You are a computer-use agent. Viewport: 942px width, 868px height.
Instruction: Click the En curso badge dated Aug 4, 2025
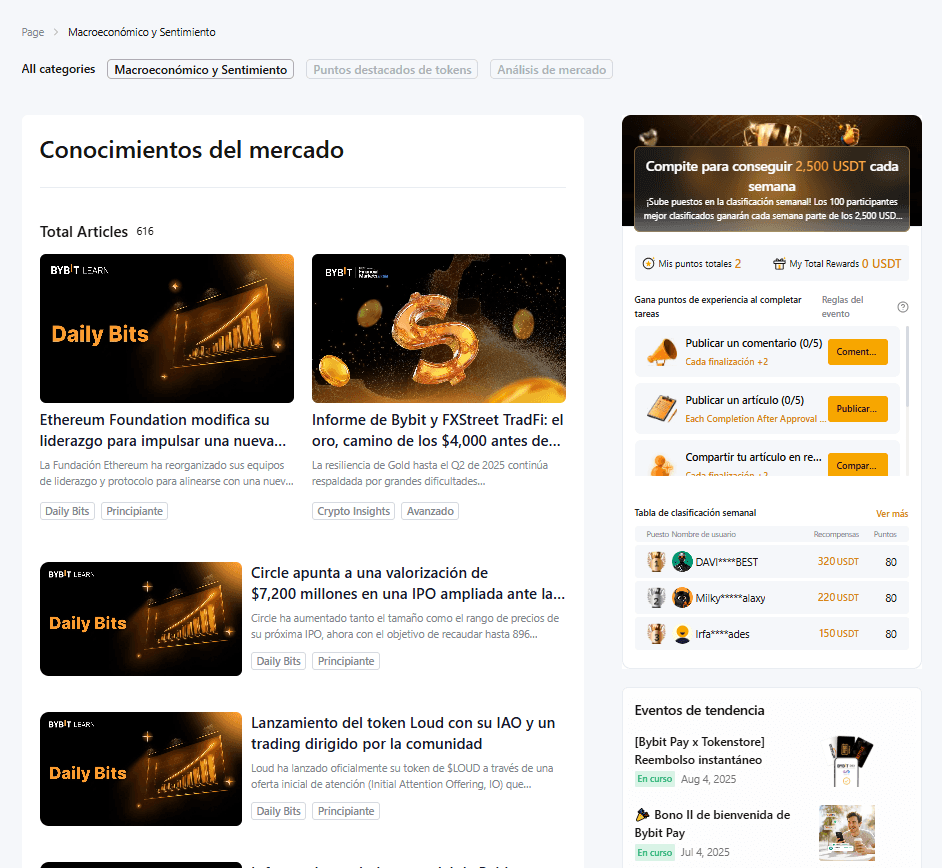point(654,779)
